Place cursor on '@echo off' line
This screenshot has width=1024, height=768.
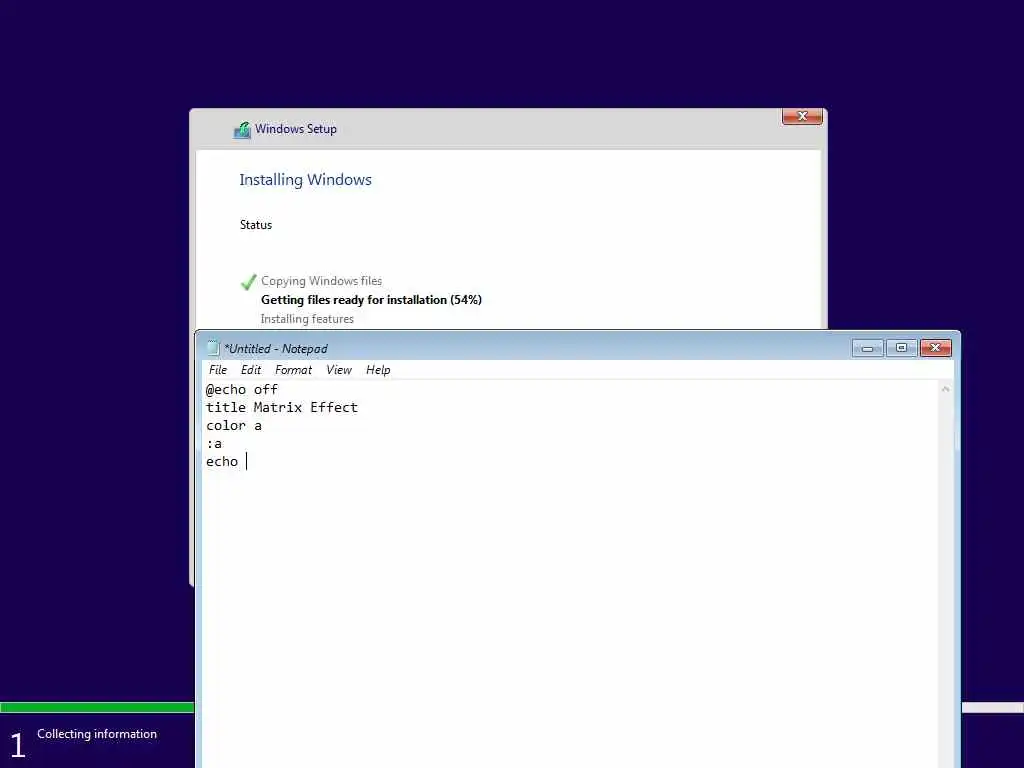242,389
